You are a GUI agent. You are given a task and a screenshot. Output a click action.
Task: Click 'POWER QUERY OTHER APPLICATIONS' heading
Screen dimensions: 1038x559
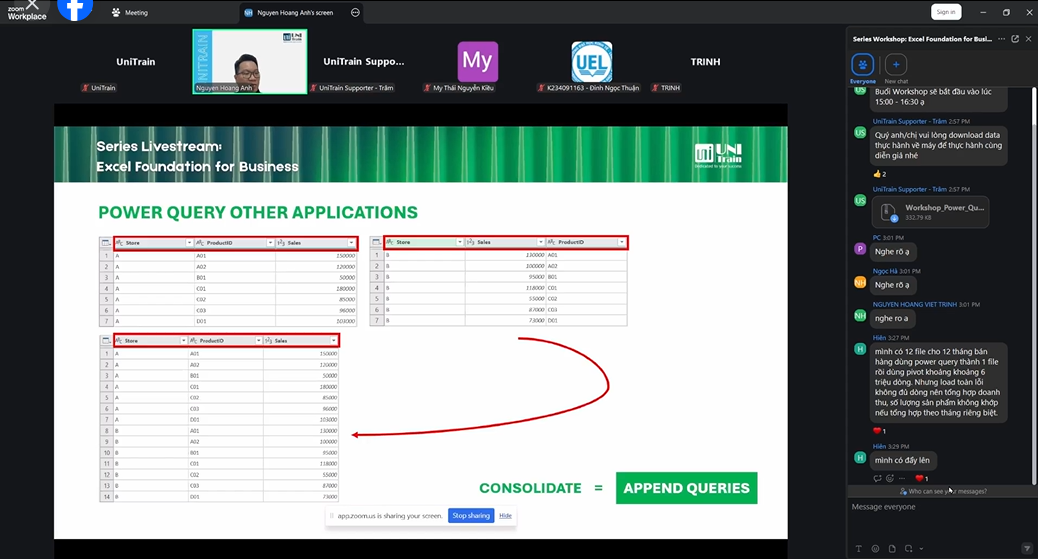(258, 213)
